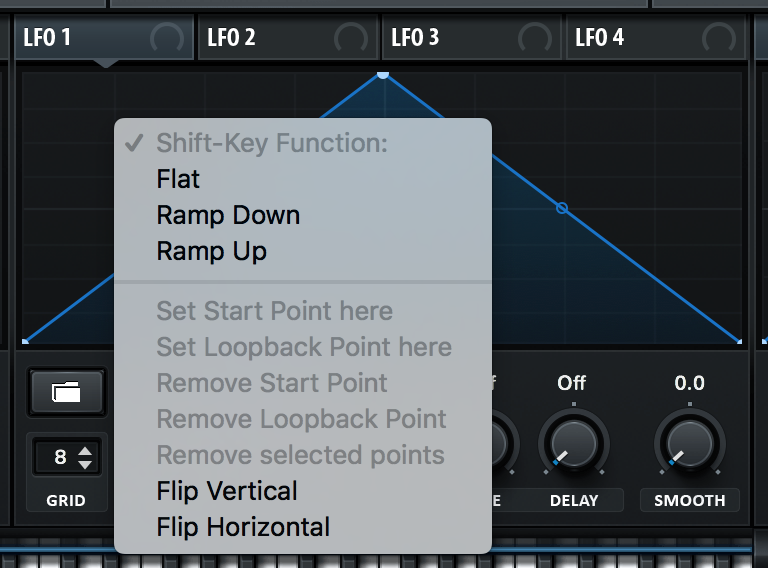Screen dimensions: 768x568
Task: Click the curve midpoint handle on falling slope
Action: click(561, 208)
